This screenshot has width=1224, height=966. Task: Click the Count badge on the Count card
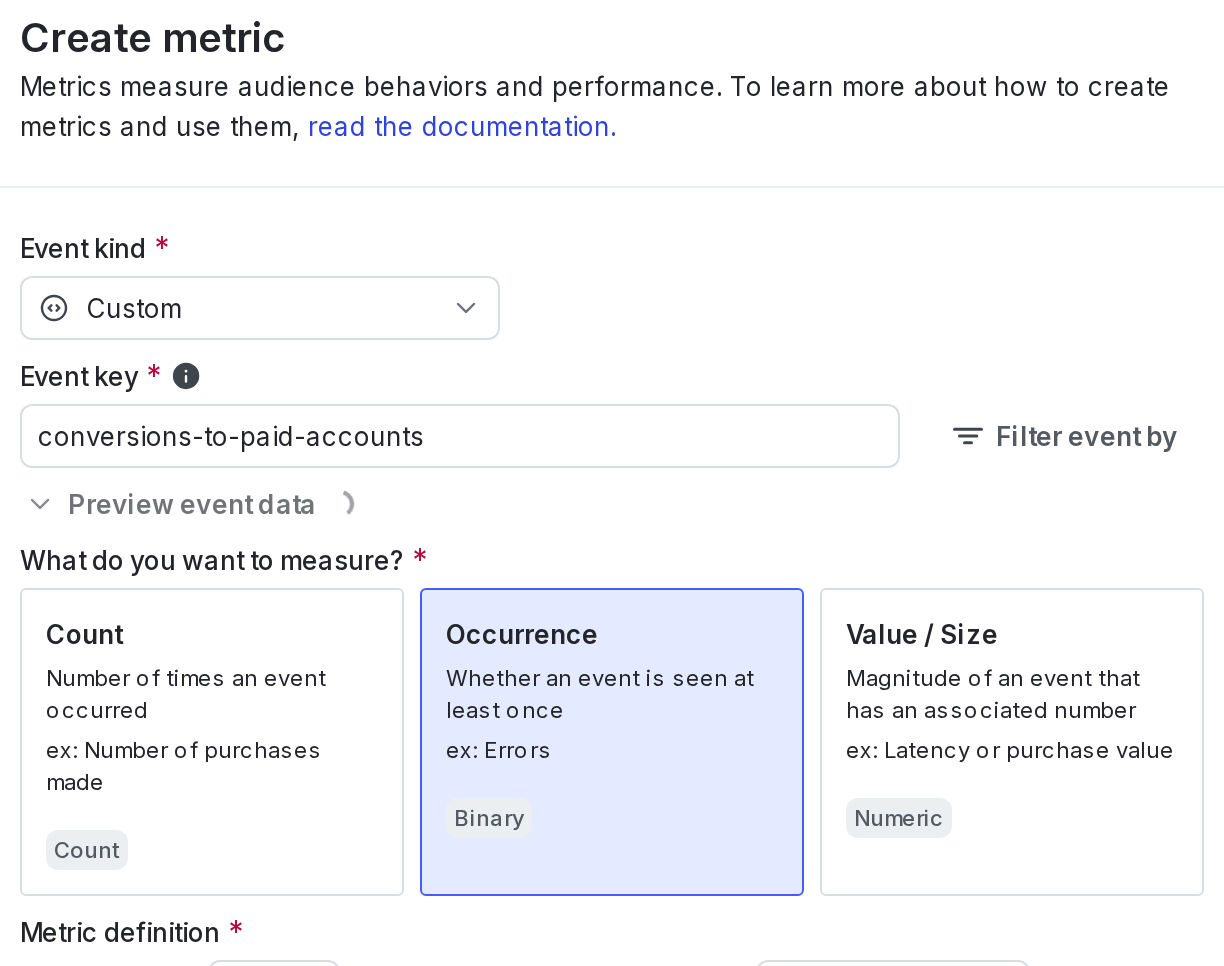coord(86,849)
